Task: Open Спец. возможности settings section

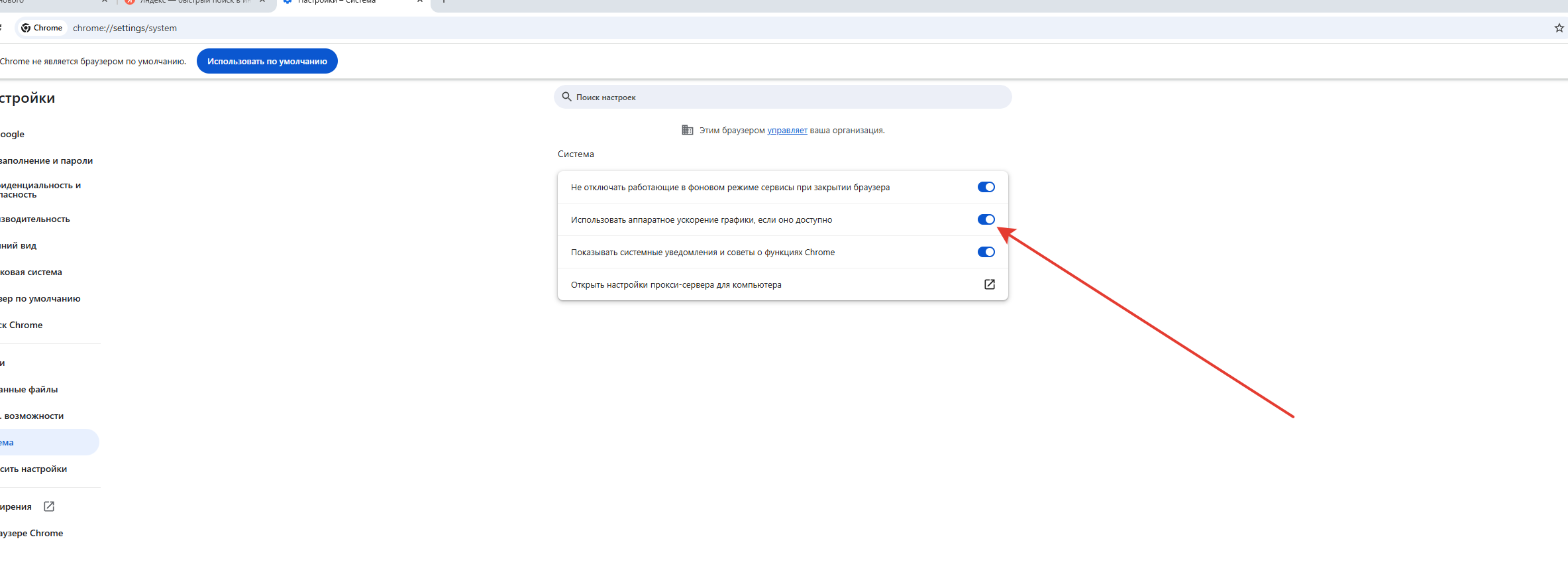Action: click(x=32, y=416)
